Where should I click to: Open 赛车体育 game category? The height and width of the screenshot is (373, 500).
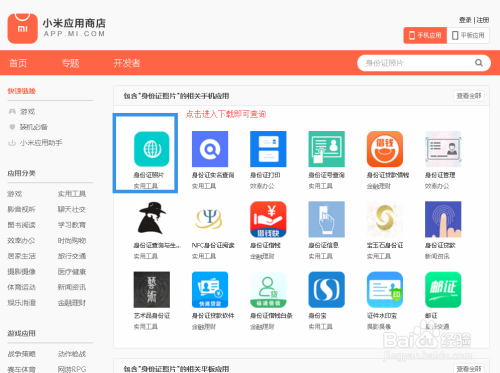coord(21,369)
